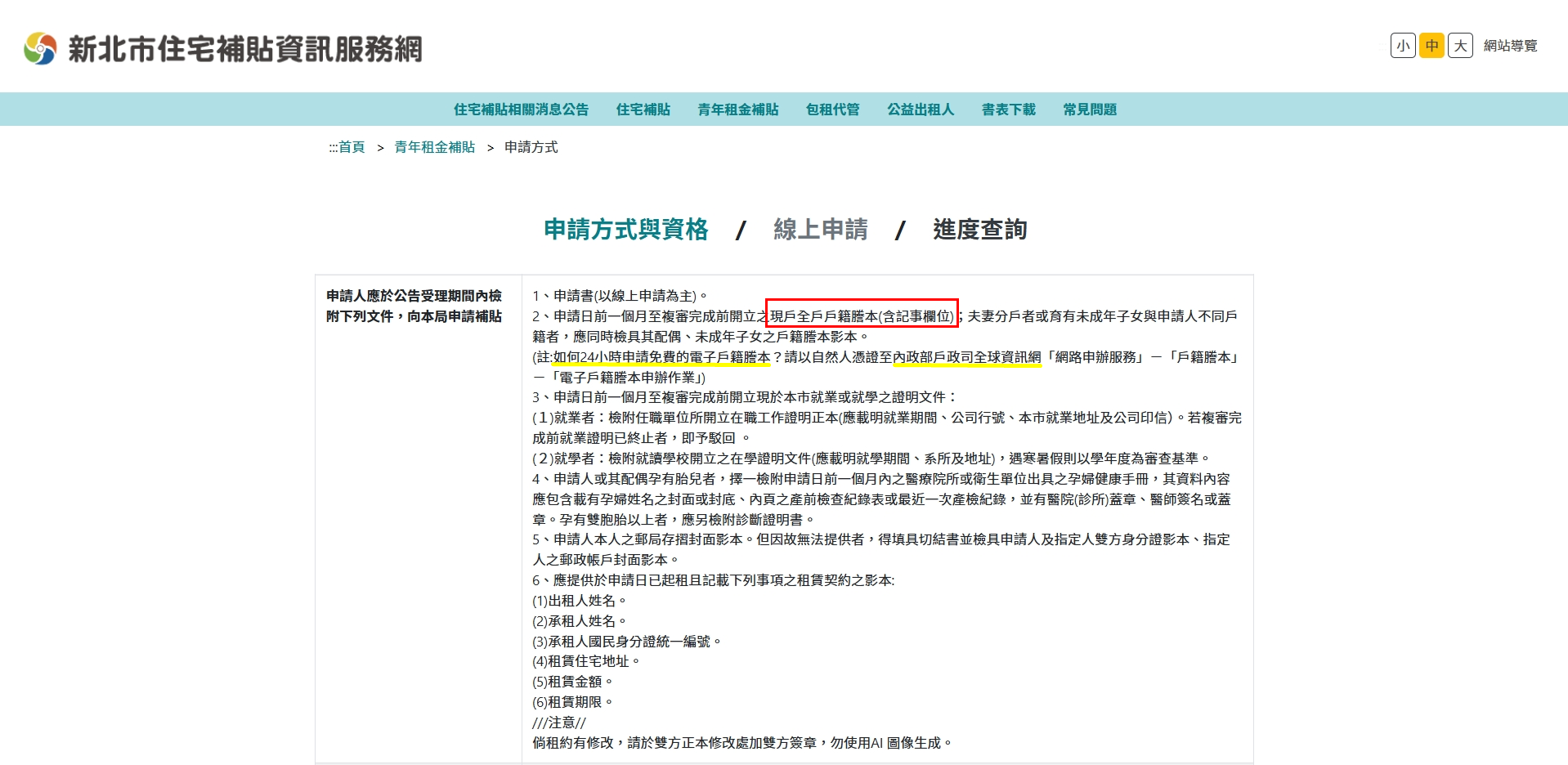The image size is (1568, 765).
Task: Click the line (6)租賃期限
Action: [573, 702]
